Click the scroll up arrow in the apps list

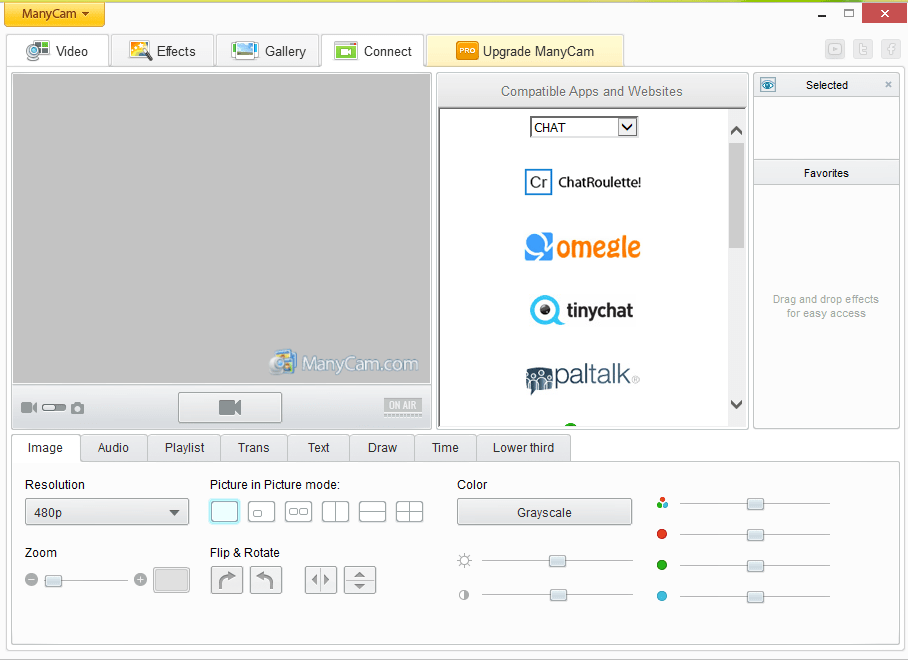(736, 131)
